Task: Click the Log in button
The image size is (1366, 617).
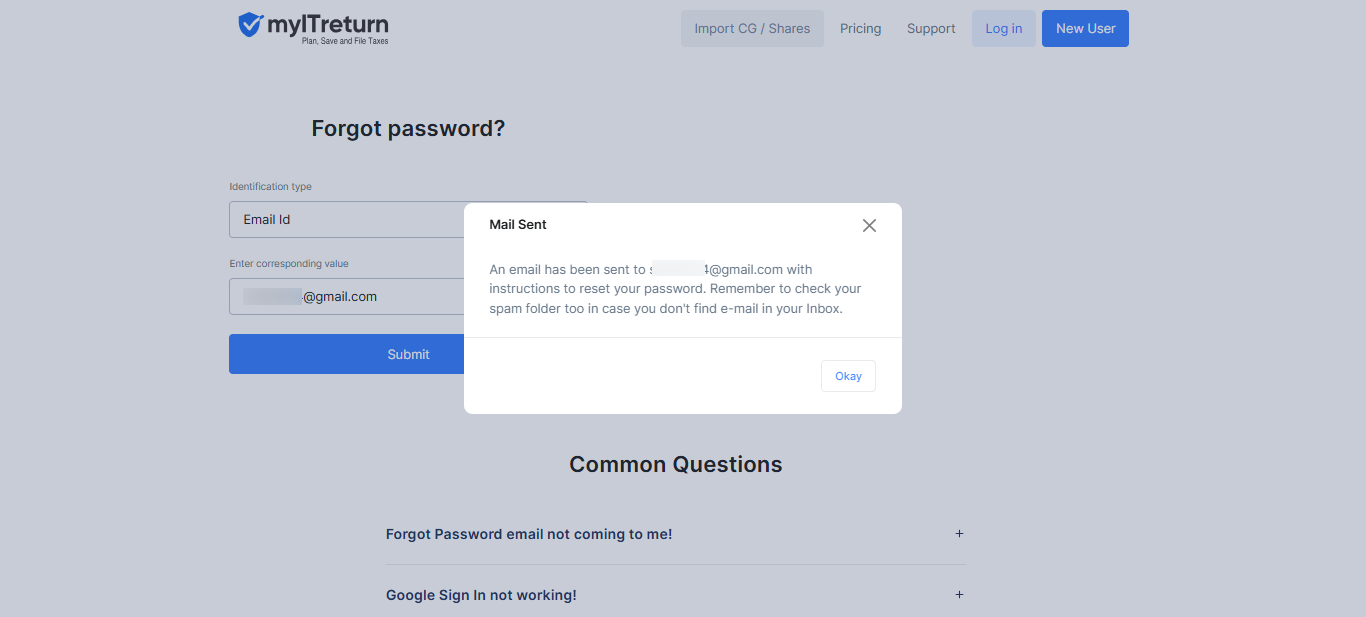Action: tap(1004, 28)
